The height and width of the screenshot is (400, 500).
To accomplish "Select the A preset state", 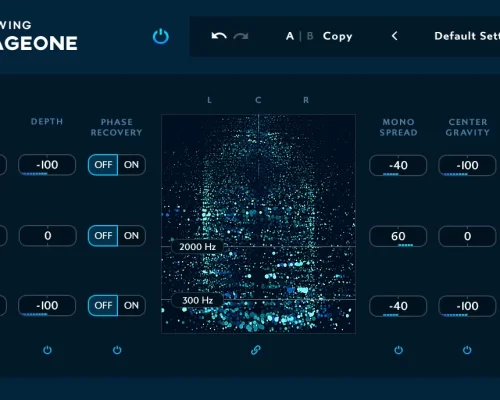I will coord(290,36).
